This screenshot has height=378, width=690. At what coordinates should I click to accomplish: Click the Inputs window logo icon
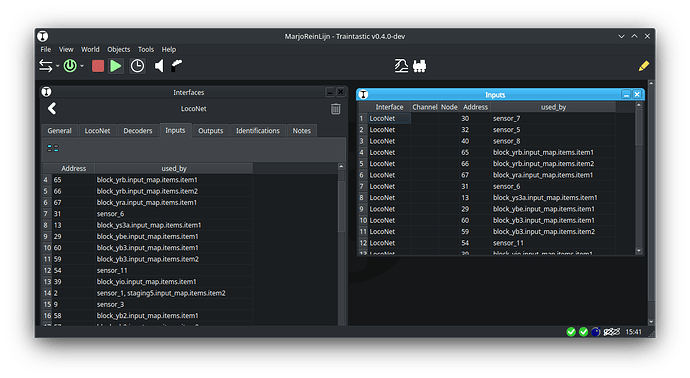coord(363,95)
